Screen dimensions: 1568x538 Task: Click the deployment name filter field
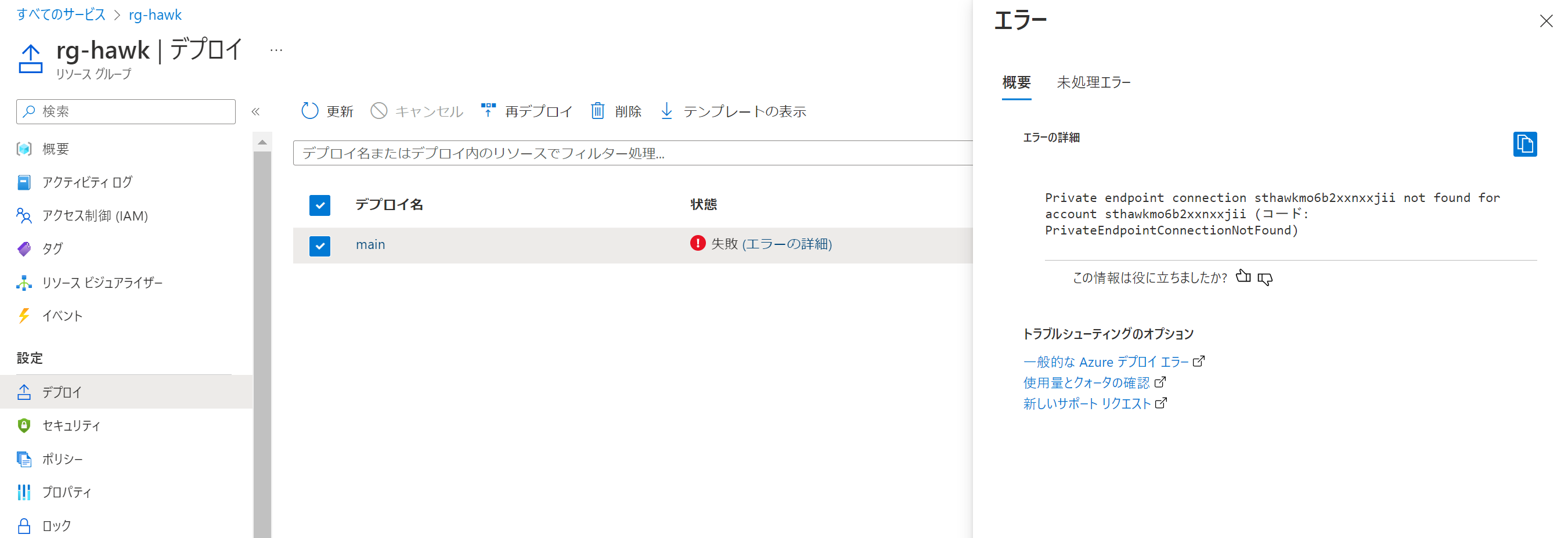pos(632,153)
